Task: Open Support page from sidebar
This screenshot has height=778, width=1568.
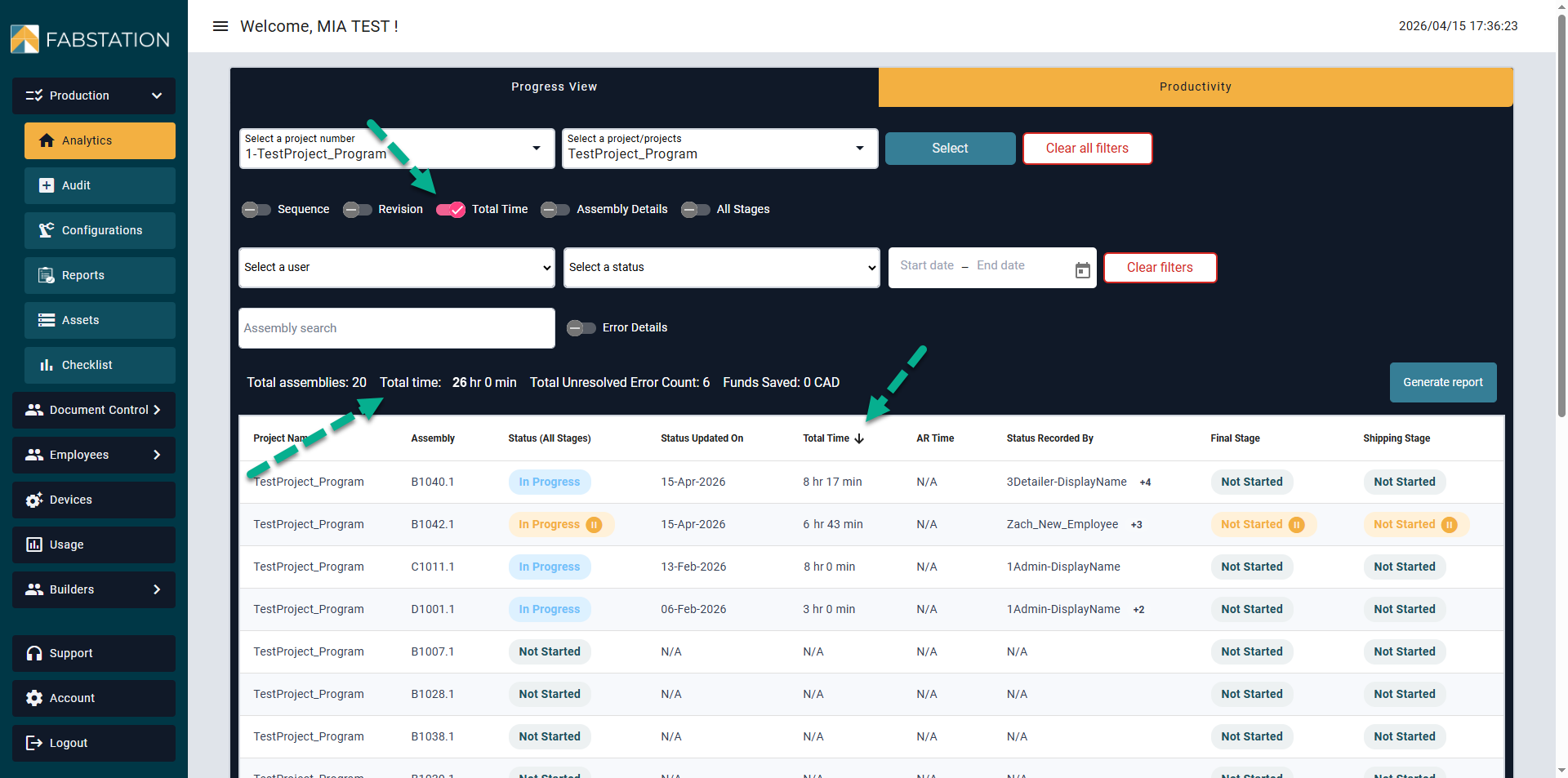Action: click(x=94, y=653)
